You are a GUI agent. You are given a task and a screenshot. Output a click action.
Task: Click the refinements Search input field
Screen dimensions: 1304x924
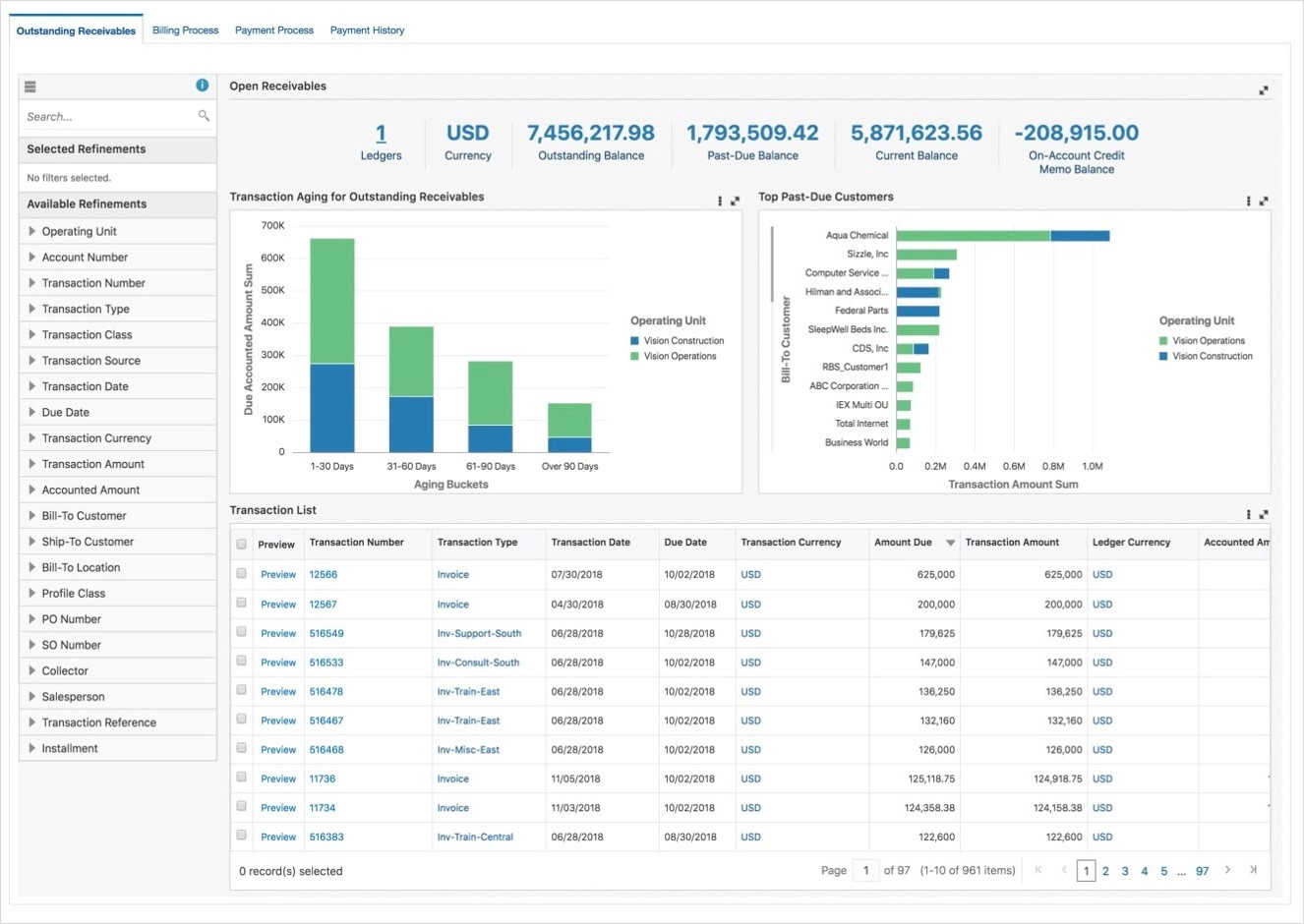point(108,116)
